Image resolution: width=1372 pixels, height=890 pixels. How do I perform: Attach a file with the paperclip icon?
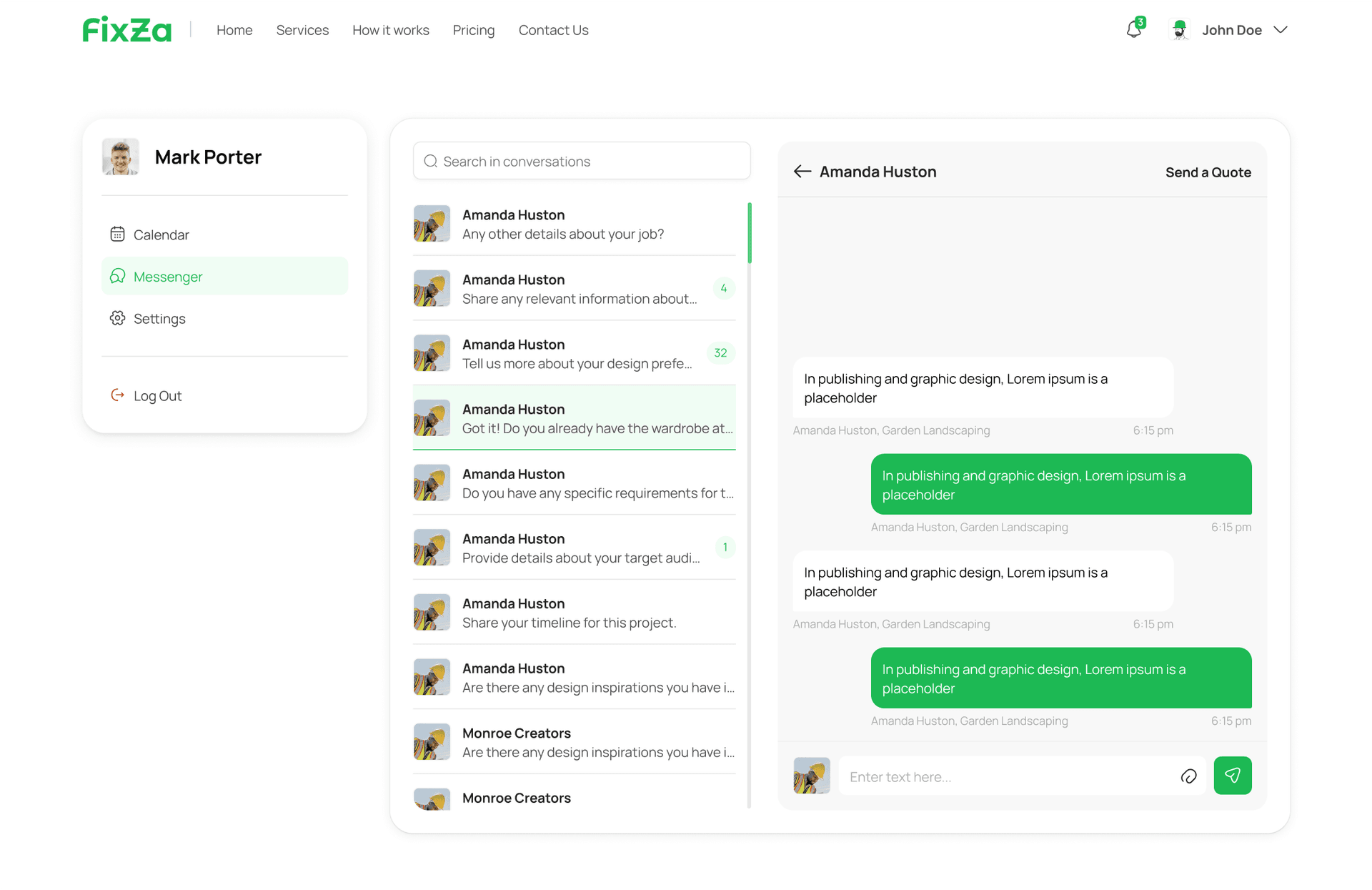[1188, 776]
